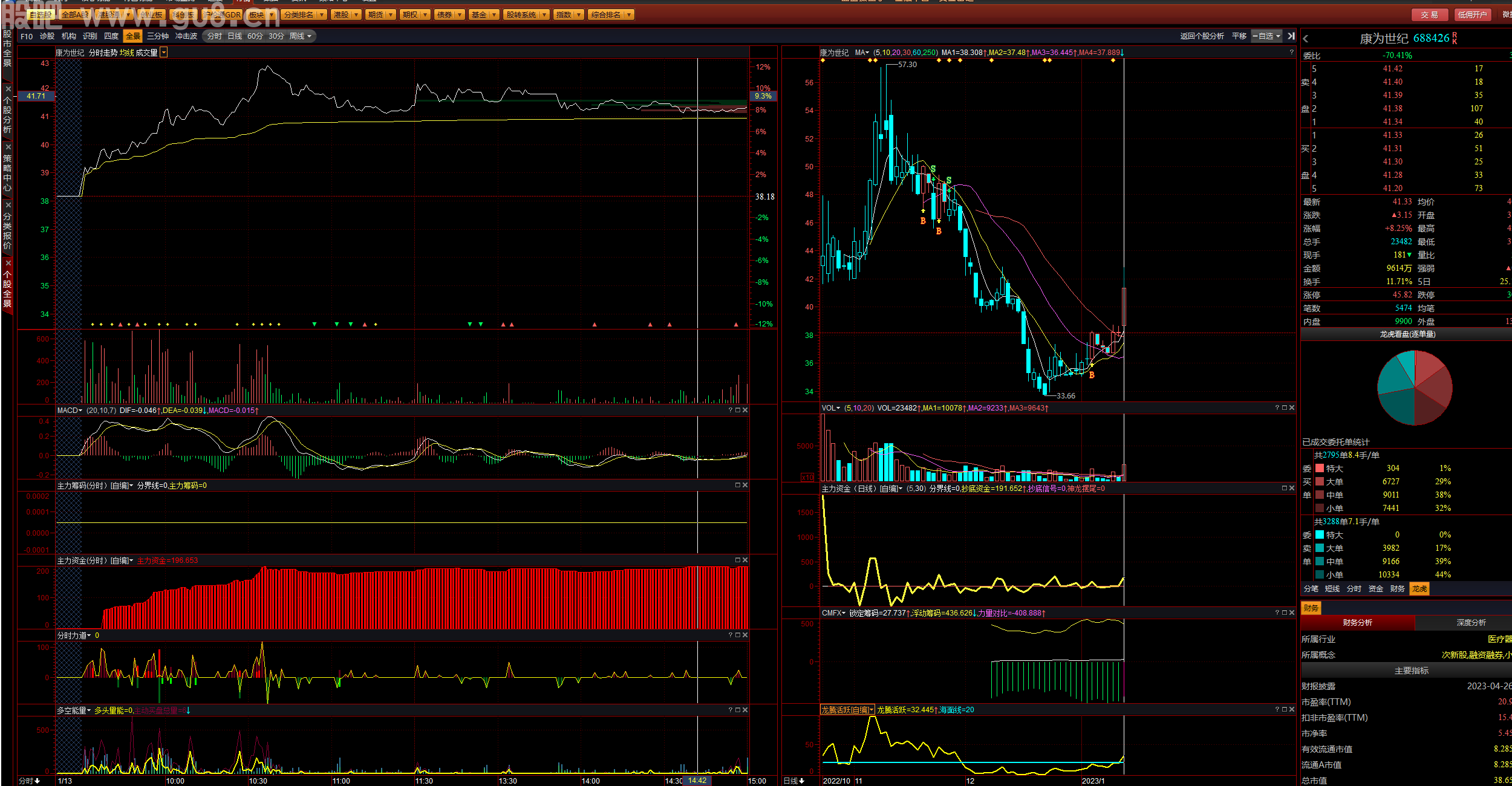This screenshot has width=1512, height=786.
Task: Open help for the daily K-line chart
Action: pyautogui.click(x=1291, y=53)
